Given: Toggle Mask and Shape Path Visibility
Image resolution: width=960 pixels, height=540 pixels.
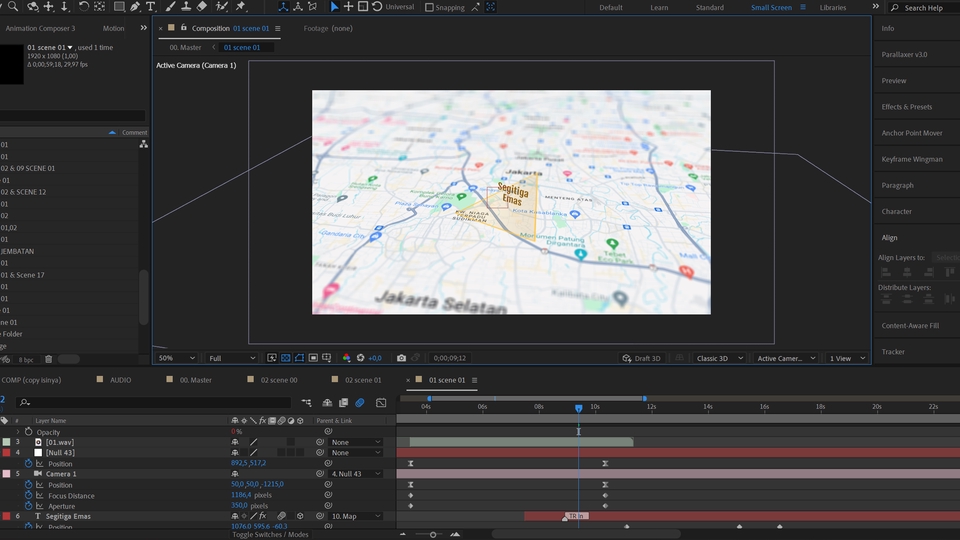Looking at the screenshot, I should 299,358.
